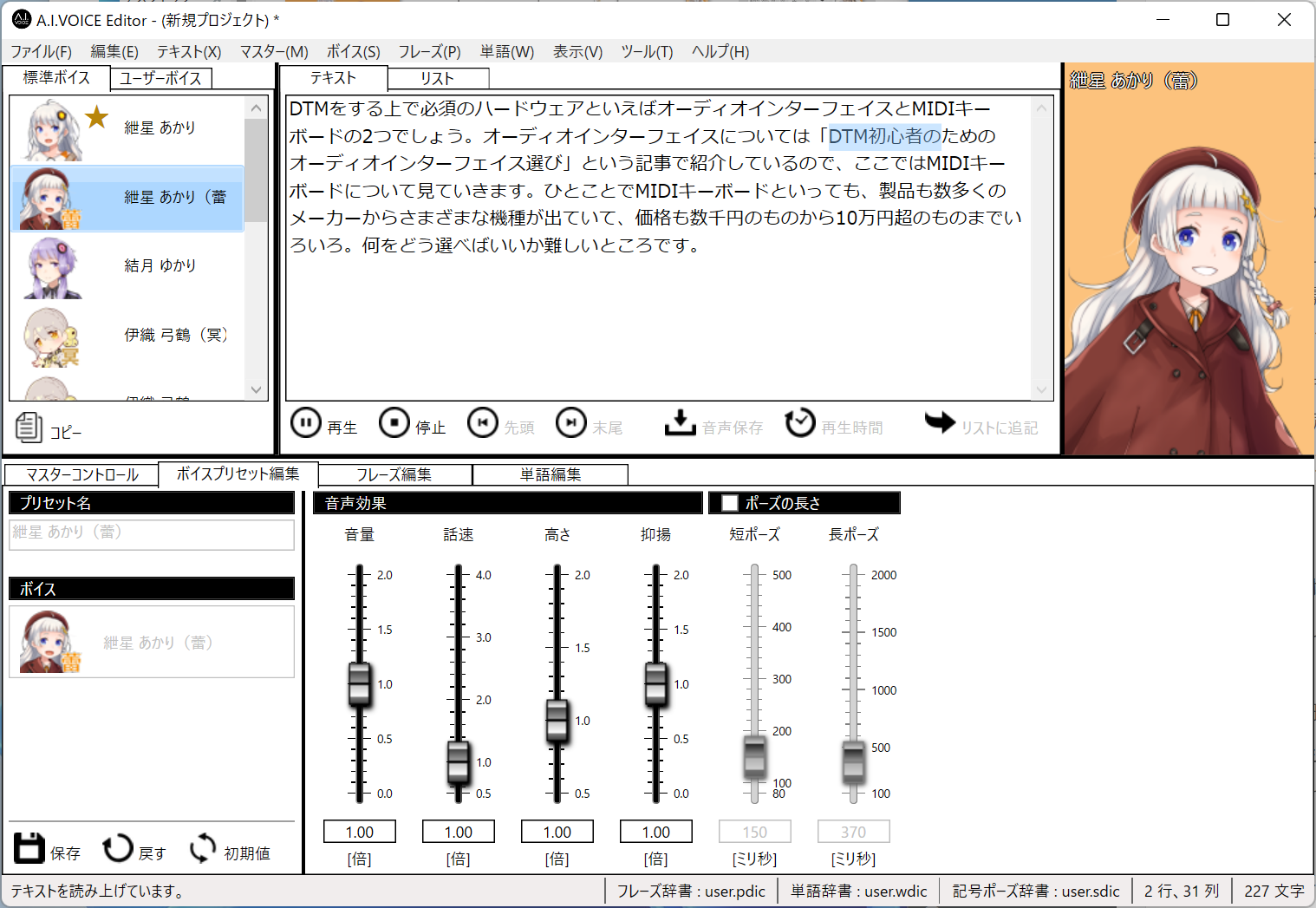
Task: Click the 保存 floppy disk icon
Action: click(x=29, y=847)
